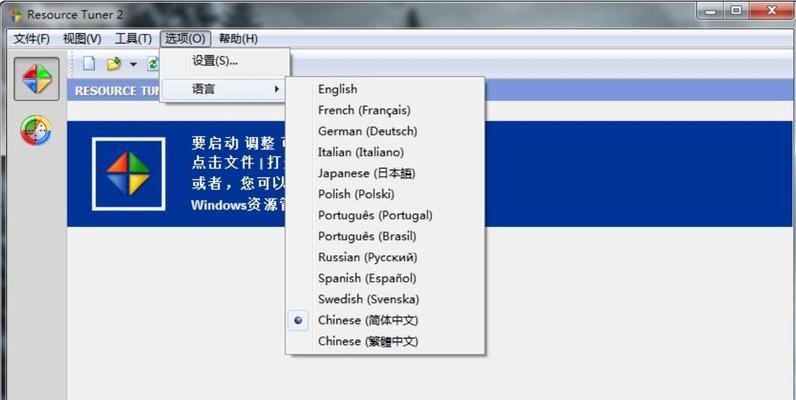The height and width of the screenshot is (400, 796).
Task: Choose 设置(S)... from the options menu
Action: click(x=225, y=61)
